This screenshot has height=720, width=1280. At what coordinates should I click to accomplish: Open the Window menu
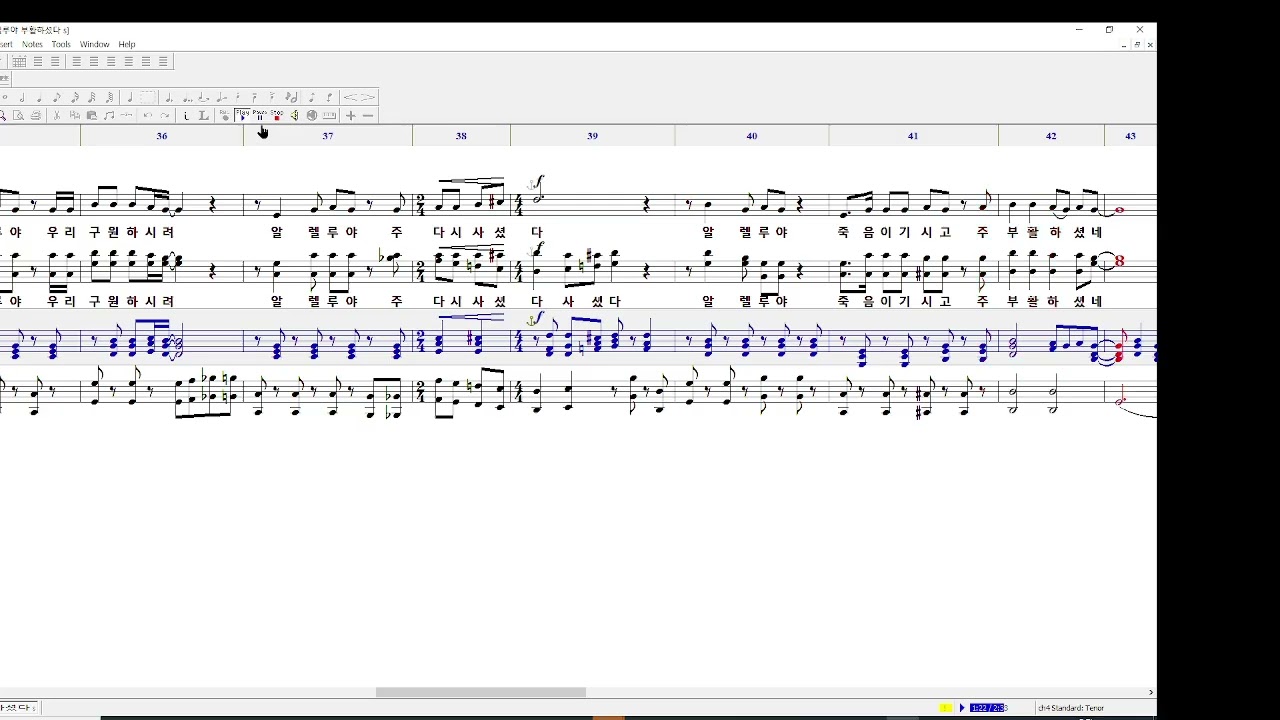click(94, 44)
